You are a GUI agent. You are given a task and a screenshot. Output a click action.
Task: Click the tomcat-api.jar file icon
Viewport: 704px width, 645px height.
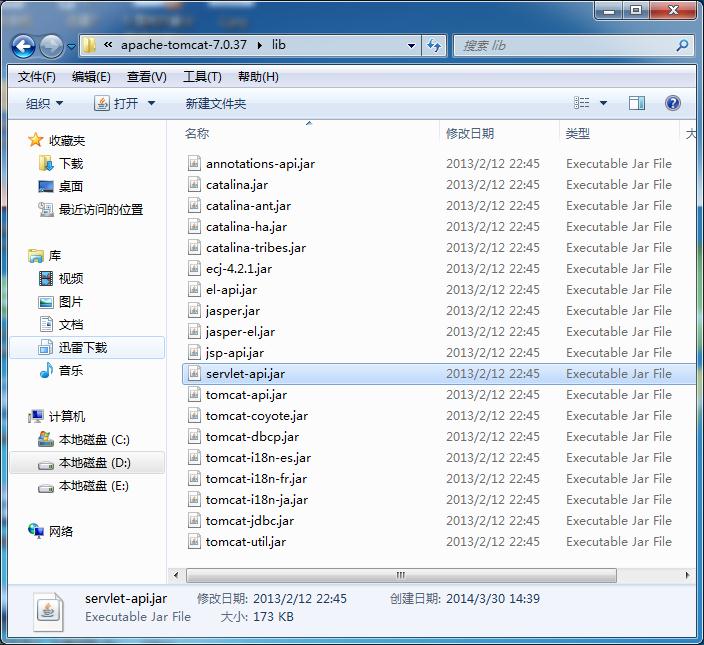pos(194,395)
